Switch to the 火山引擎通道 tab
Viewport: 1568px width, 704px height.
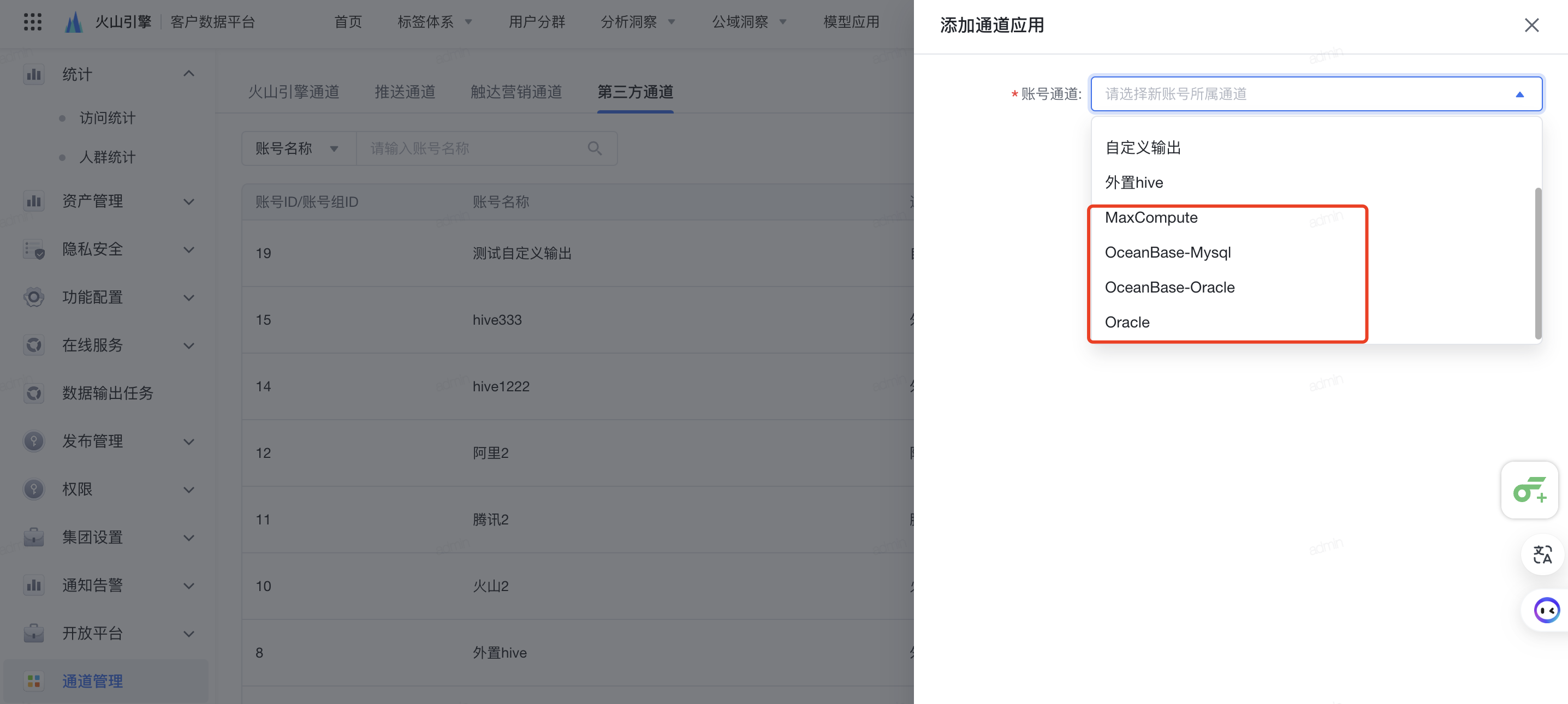[293, 92]
